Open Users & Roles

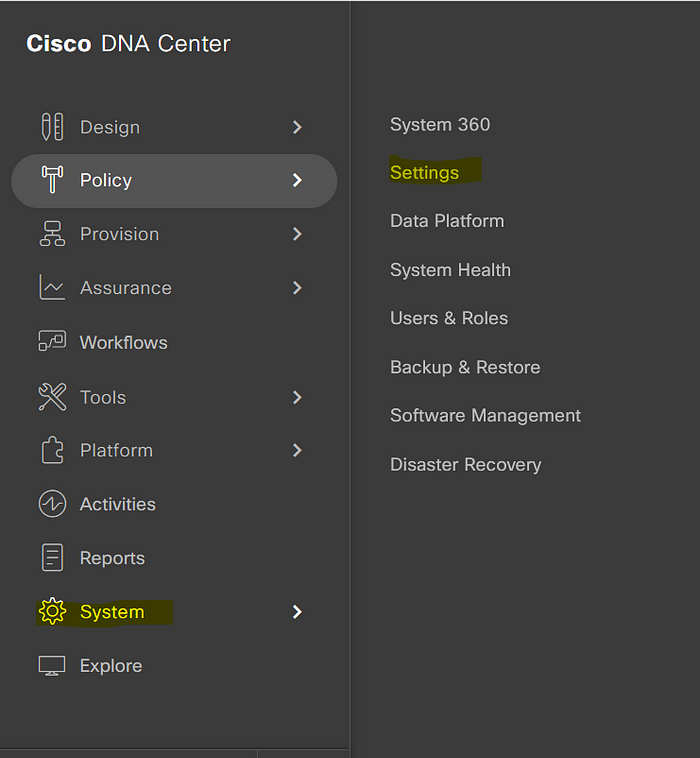(x=449, y=318)
